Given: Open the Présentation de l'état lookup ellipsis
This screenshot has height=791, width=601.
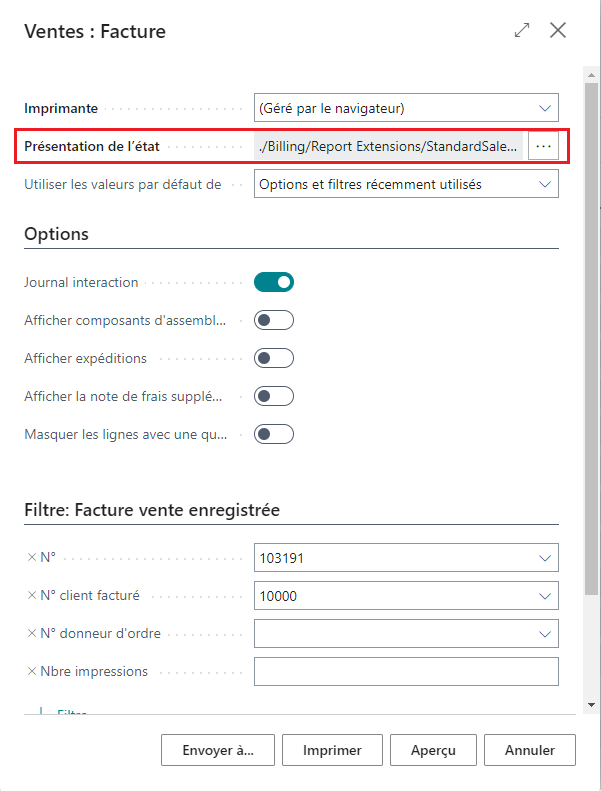Looking at the screenshot, I should 544,146.
